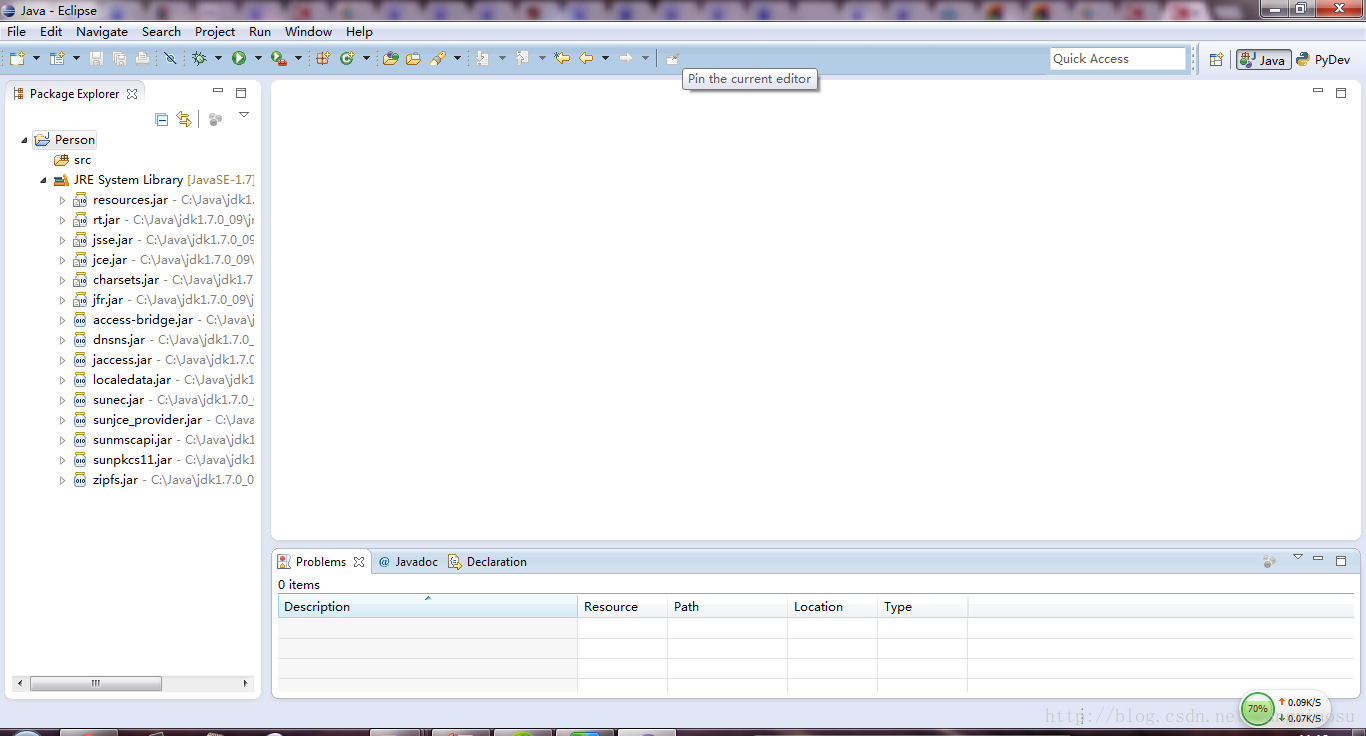Collapse the Person project node
Screen dimensions: 1366x736
pyautogui.click(x=24, y=140)
